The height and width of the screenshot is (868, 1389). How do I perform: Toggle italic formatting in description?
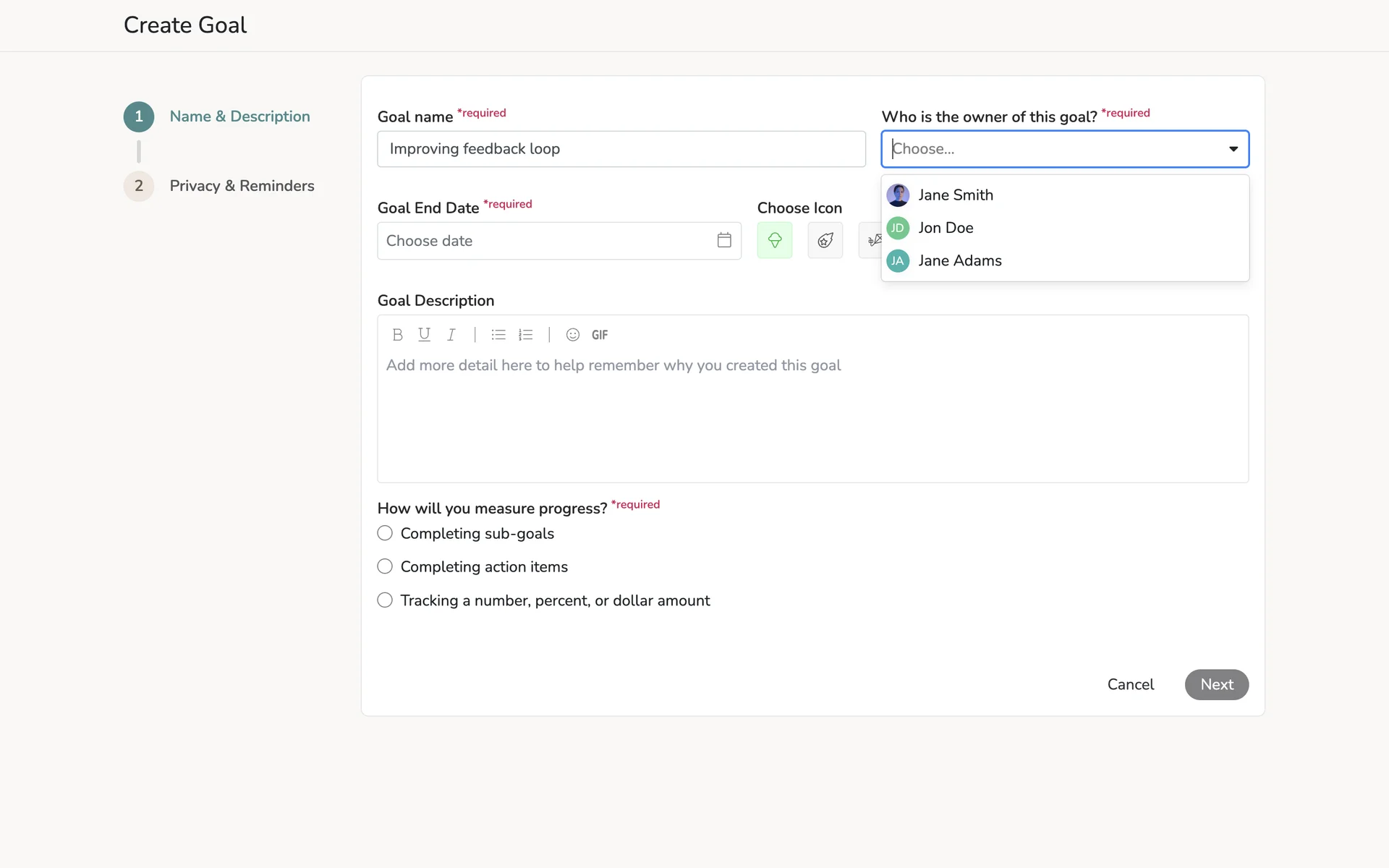click(x=451, y=335)
